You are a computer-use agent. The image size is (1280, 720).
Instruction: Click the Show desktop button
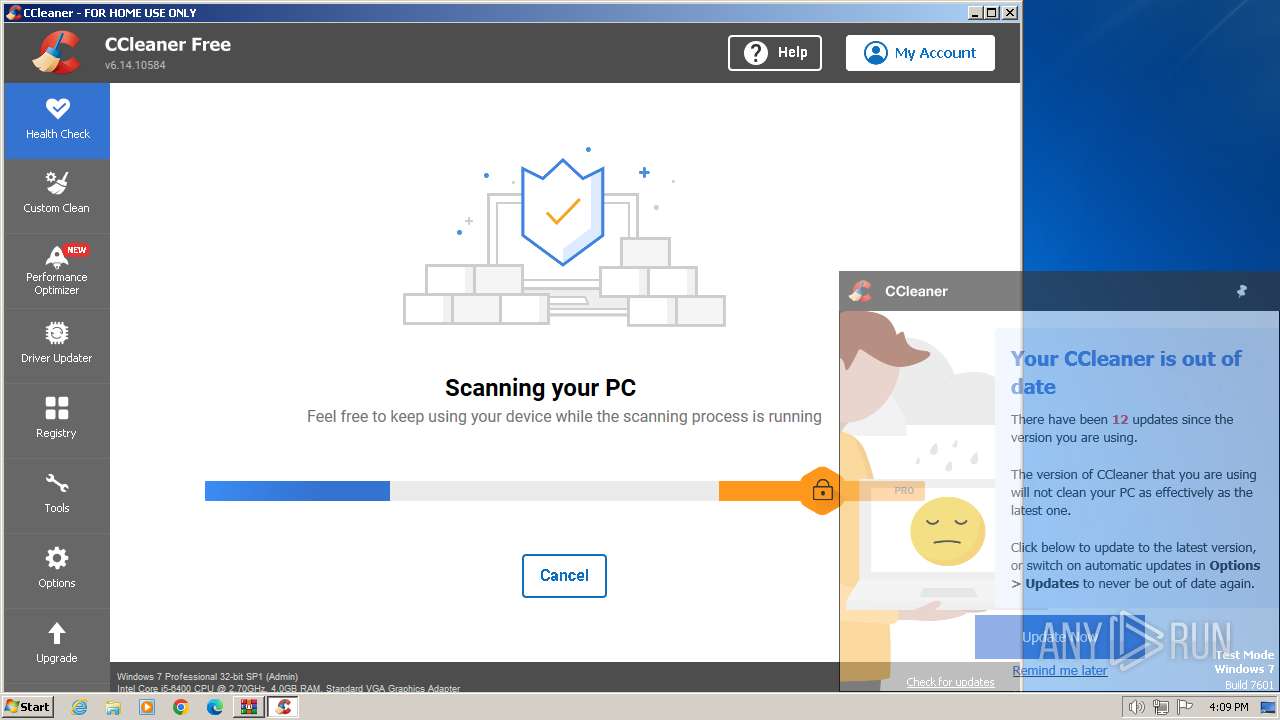click(x=1269, y=707)
